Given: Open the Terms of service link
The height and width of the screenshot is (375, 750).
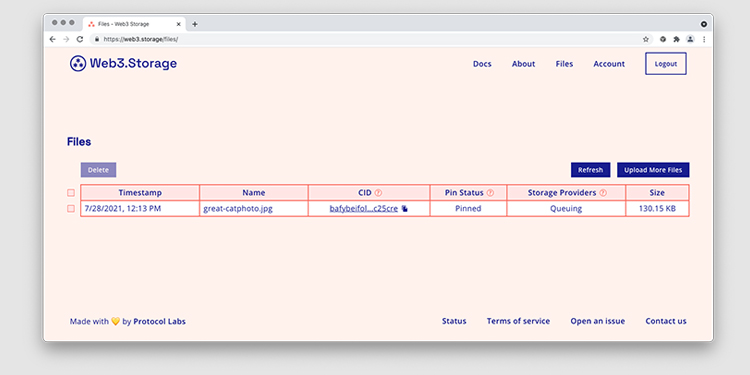Looking at the screenshot, I should pos(518,321).
